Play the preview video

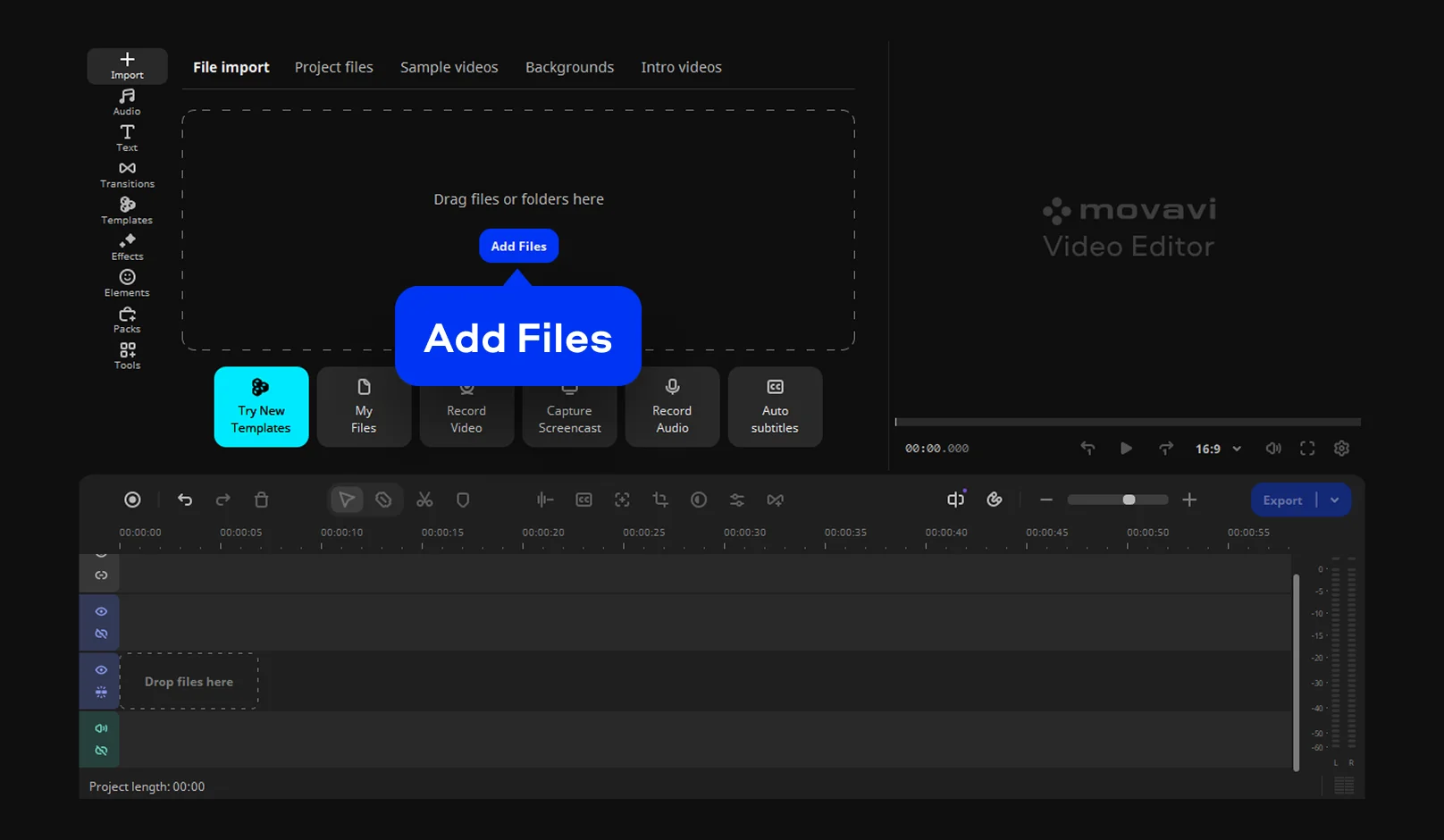pos(1126,449)
